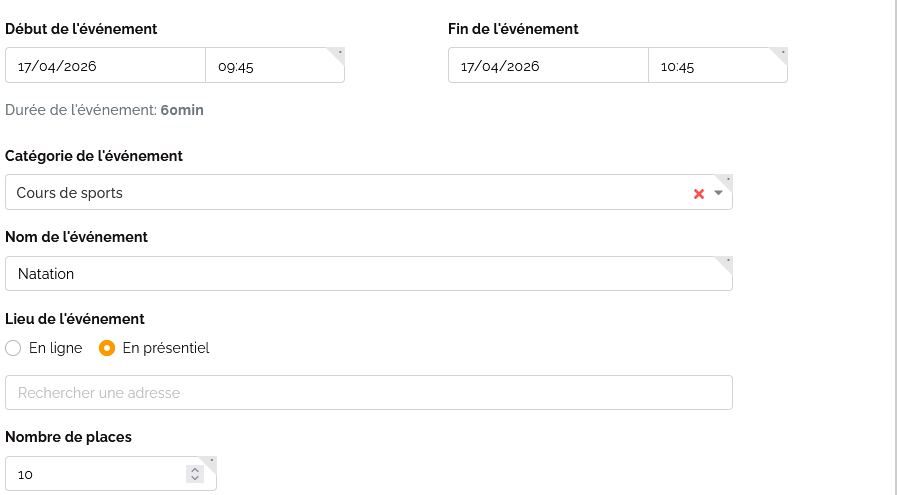Open the event start date field
897x495 pixels.
[x=105, y=66]
